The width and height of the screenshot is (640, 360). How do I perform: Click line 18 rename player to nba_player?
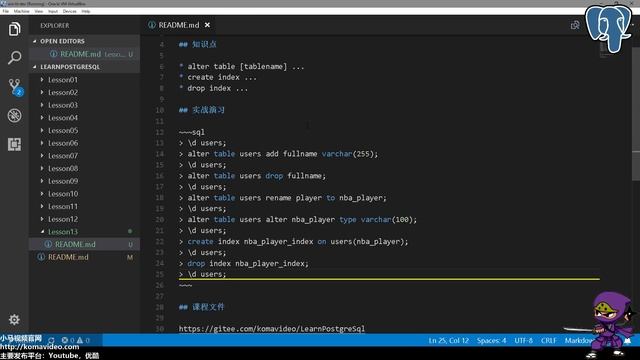tap(282, 198)
